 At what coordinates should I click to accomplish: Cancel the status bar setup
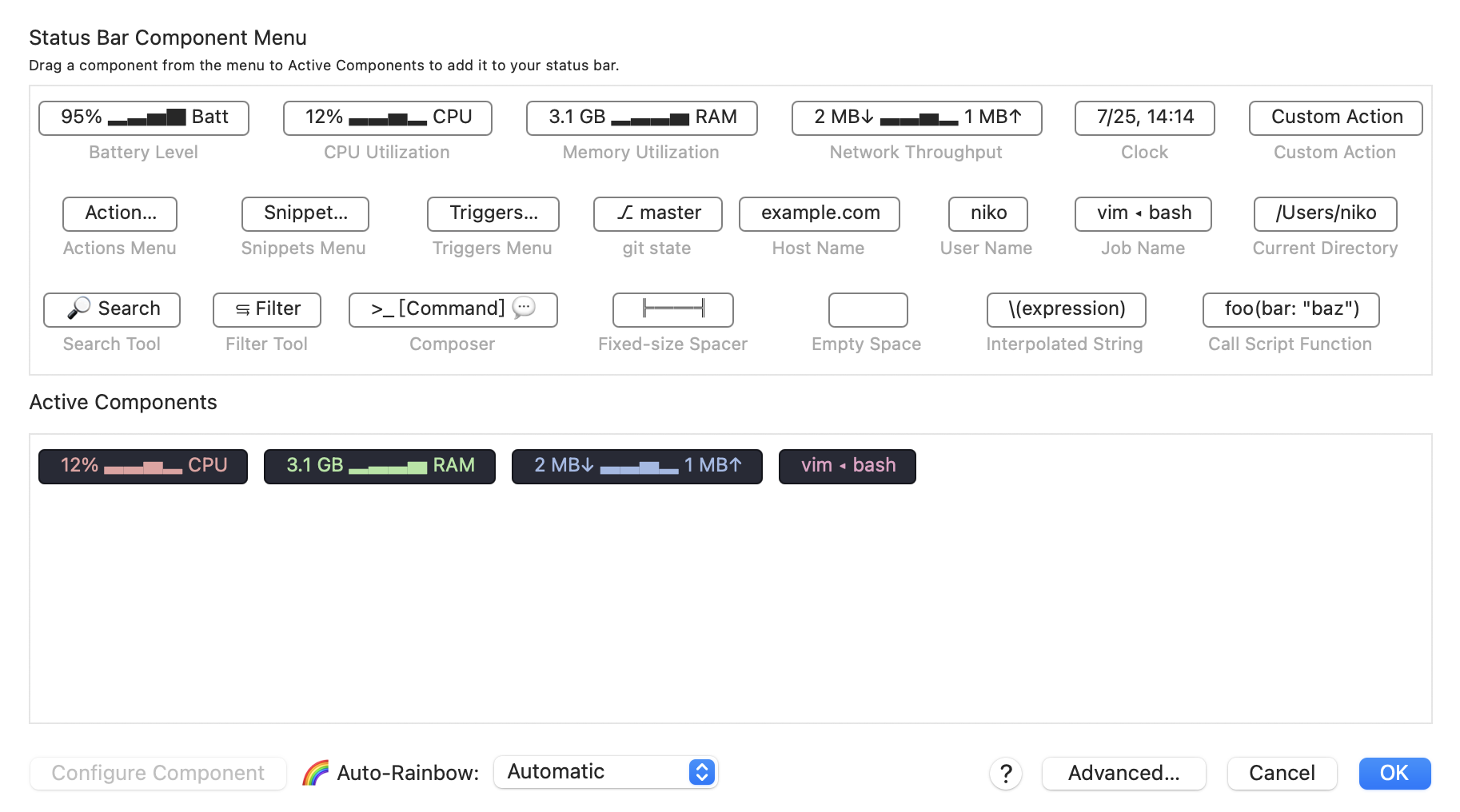tap(1282, 773)
